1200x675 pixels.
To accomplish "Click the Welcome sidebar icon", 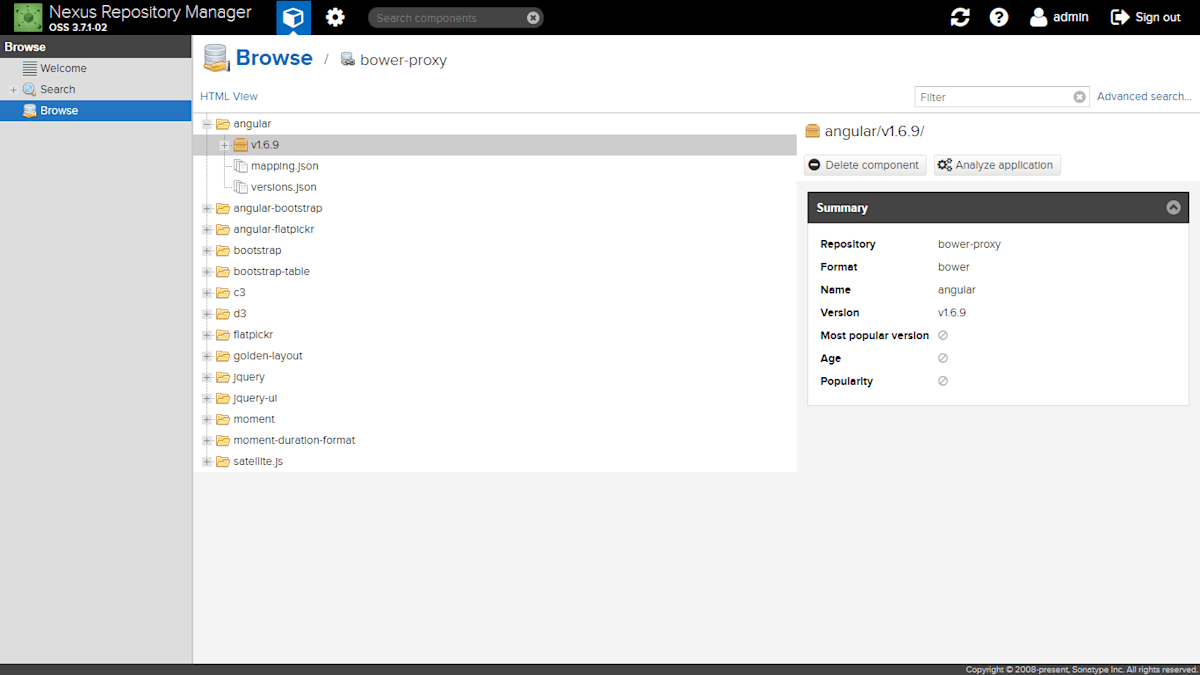I will [30, 68].
